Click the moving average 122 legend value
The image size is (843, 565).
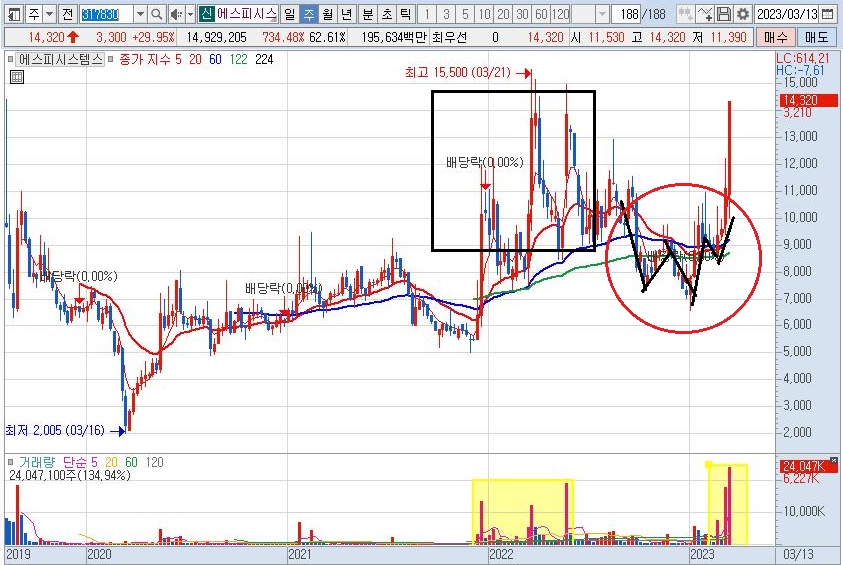(x=238, y=59)
